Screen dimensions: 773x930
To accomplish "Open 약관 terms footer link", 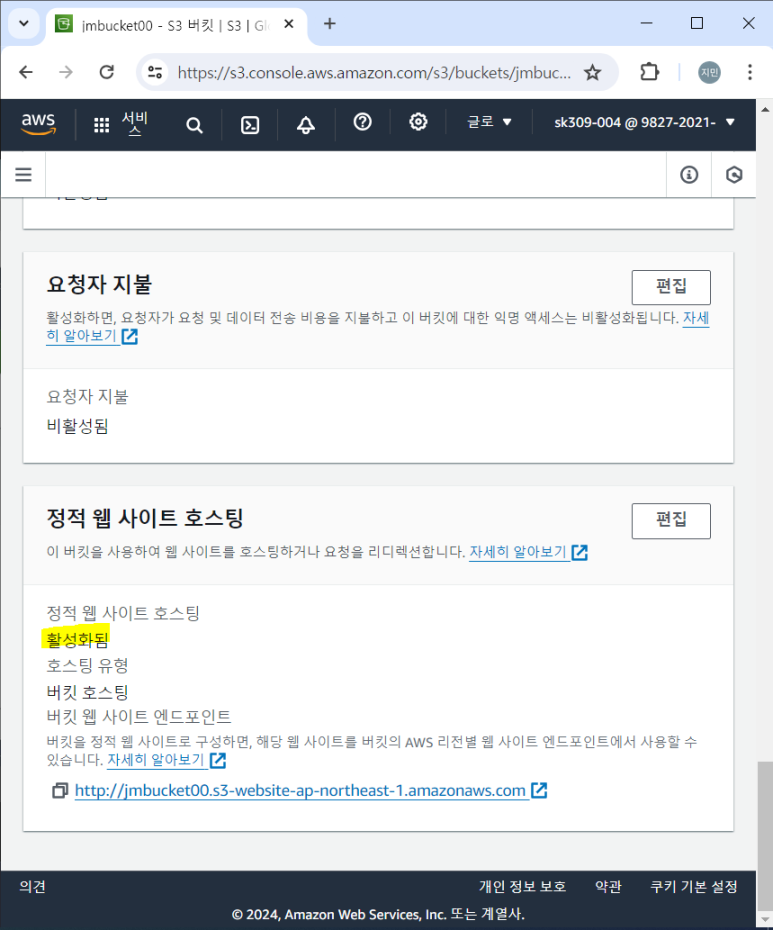I will pos(608,887).
